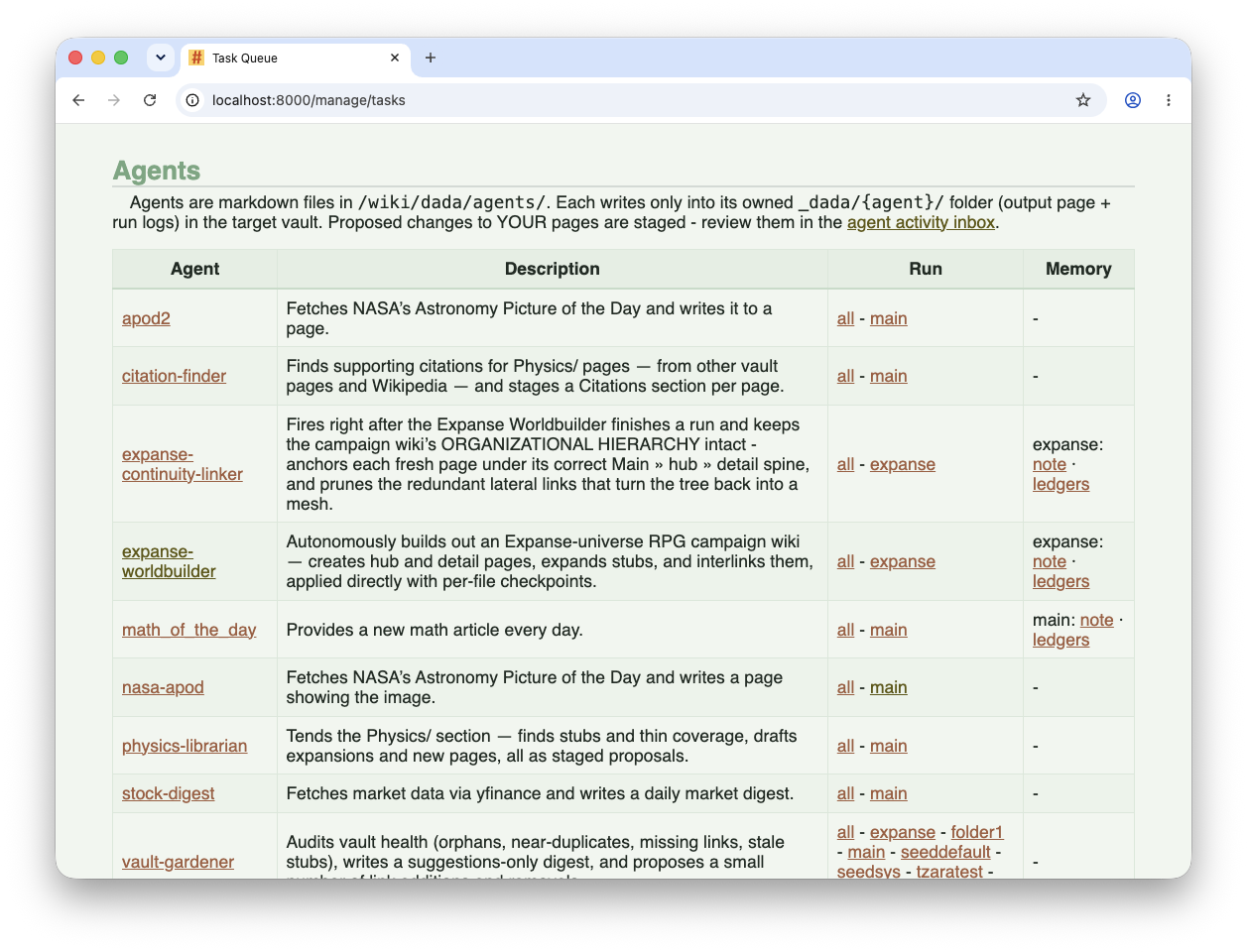Open math_of_the_day memory ledgers
The image size is (1247, 952).
click(1060, 640)
